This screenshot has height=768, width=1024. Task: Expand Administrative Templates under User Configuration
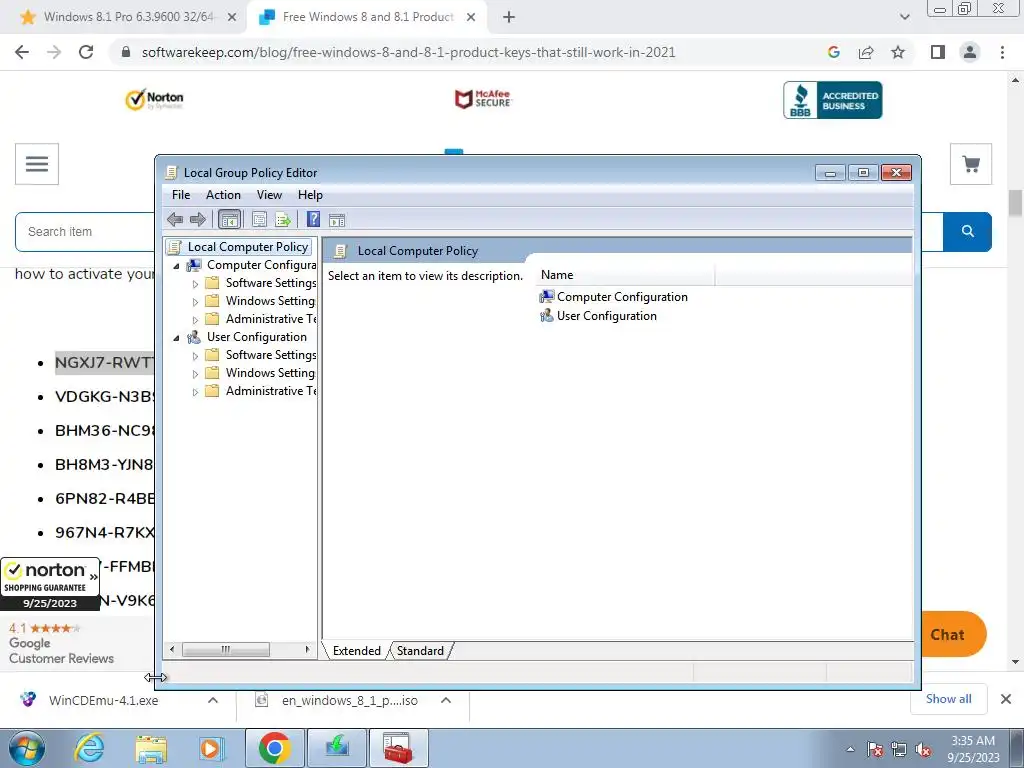[x=195, y=392]
